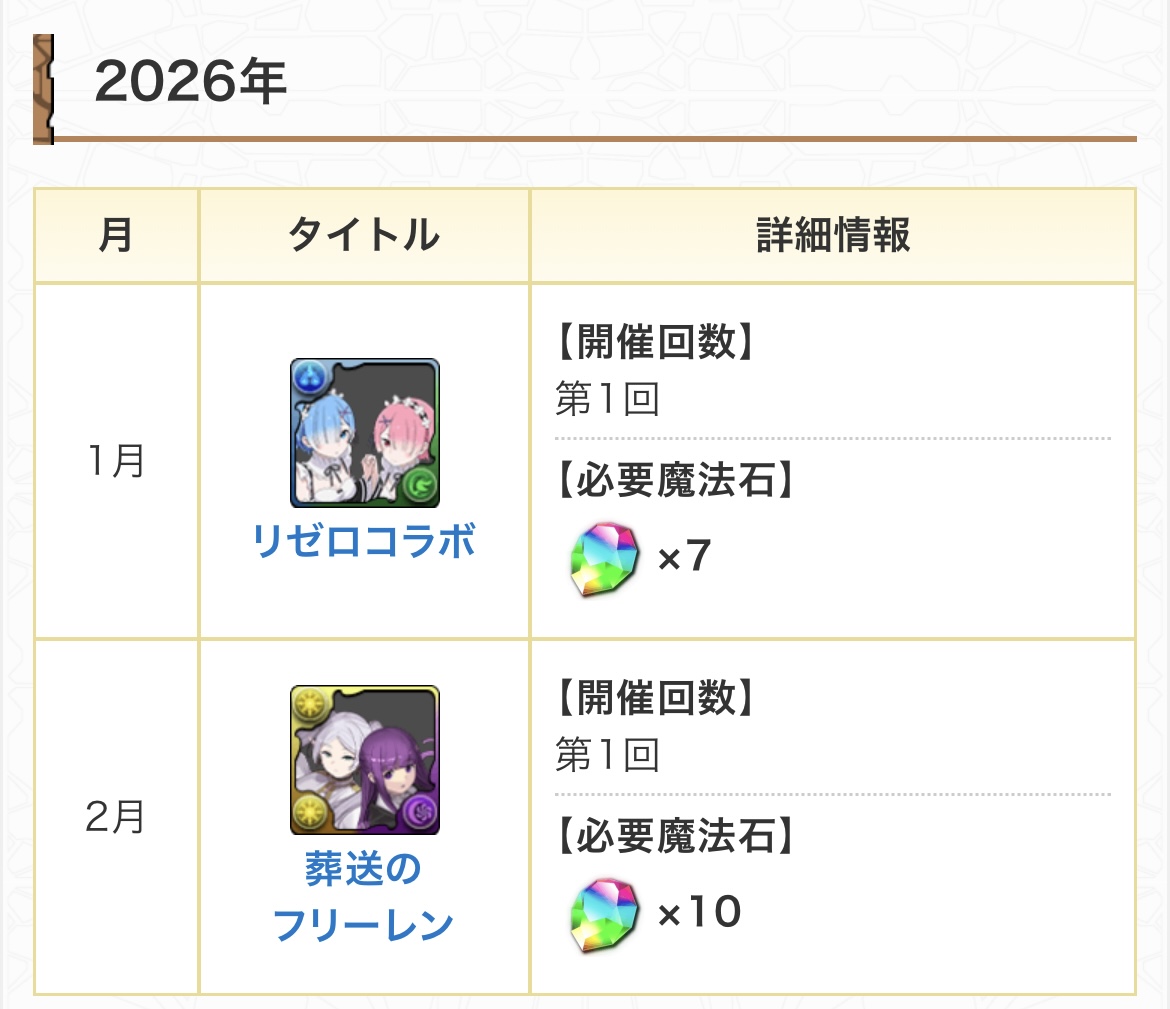This screenshot has width=1170, height=1009.
Task: Click the Re:Zero collab character thumbnail
Action: click(365, 432)
